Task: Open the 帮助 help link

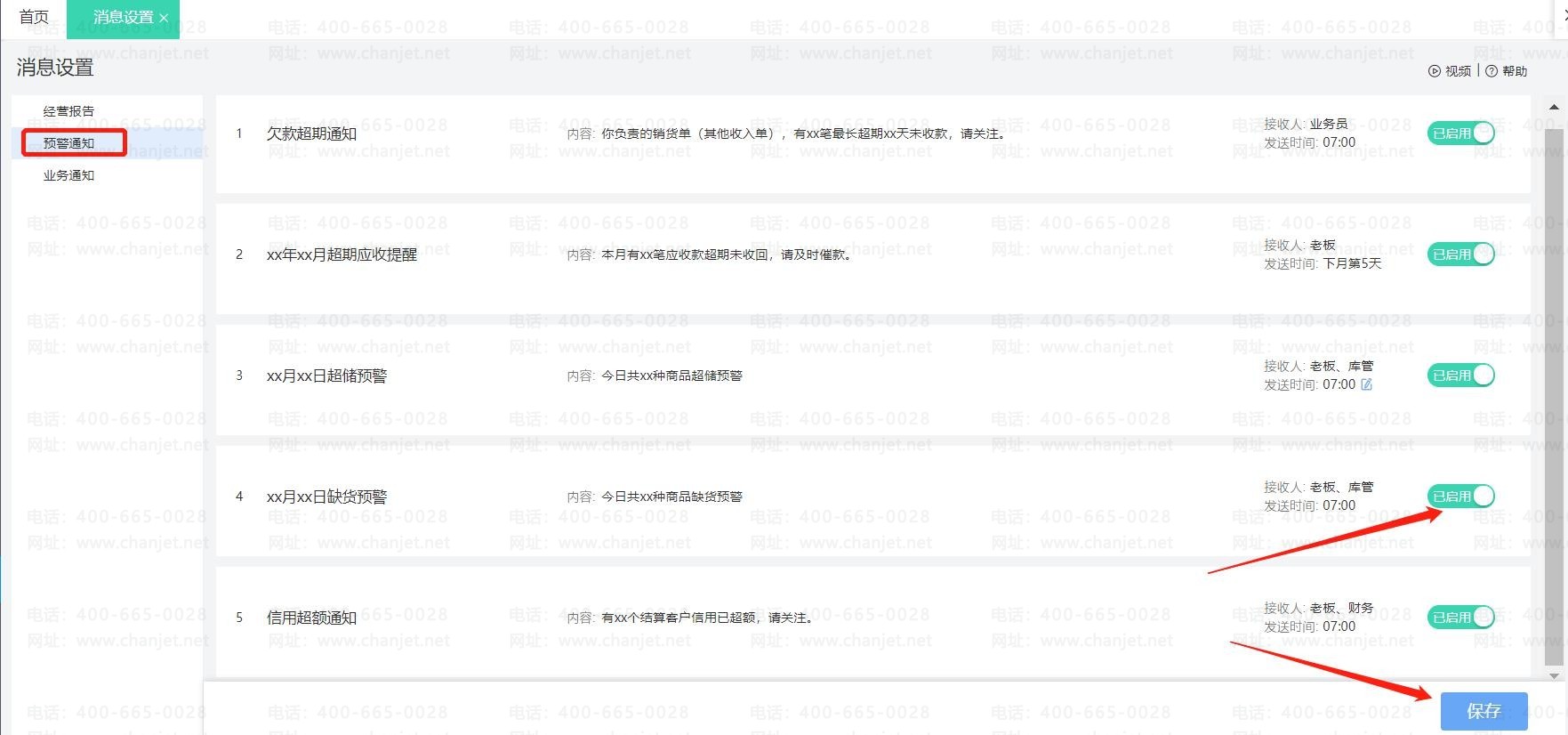Action: coord(1507,71)
